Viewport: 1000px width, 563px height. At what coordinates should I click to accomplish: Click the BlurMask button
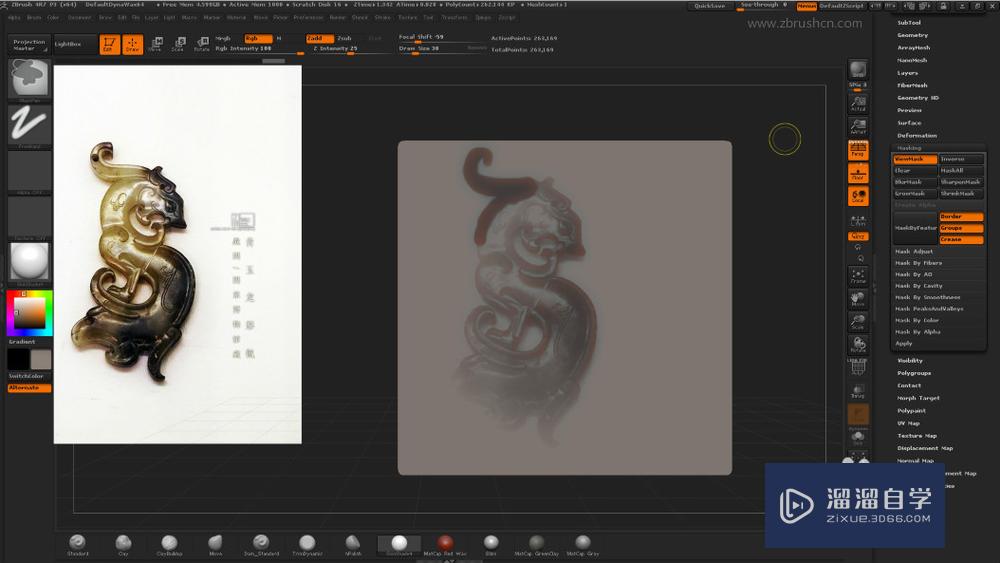pos(915,182)
